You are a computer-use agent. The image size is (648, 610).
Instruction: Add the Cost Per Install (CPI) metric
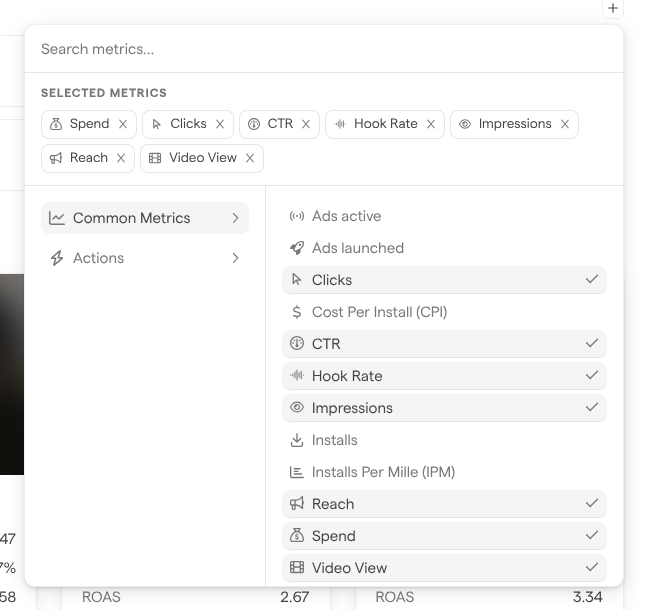444,312
